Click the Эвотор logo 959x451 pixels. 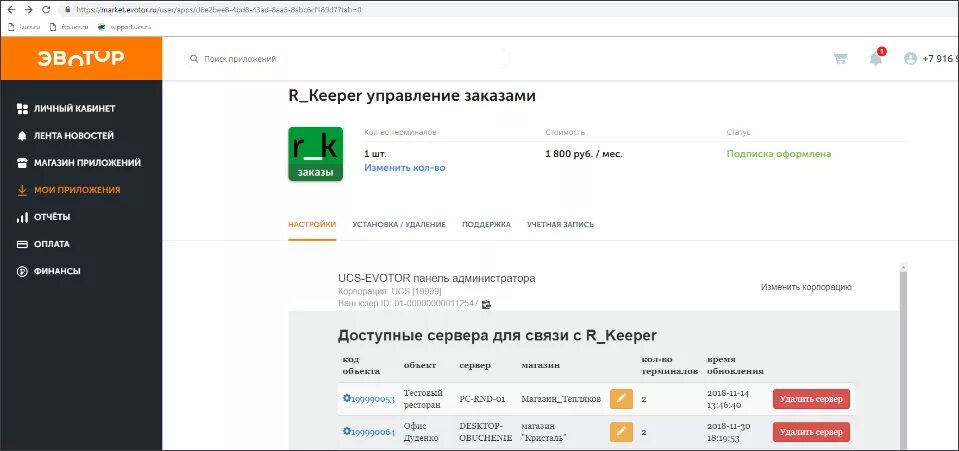[x=81, y=58]
